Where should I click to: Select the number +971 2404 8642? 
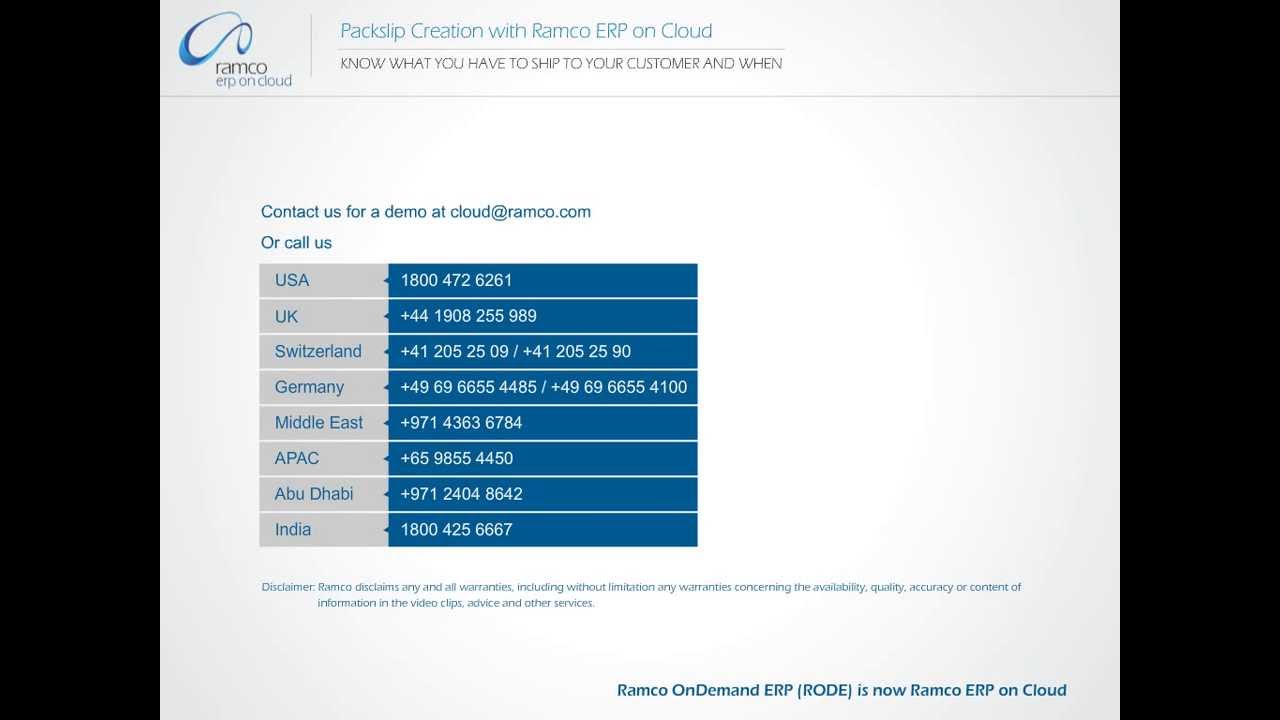coord(542,494)
